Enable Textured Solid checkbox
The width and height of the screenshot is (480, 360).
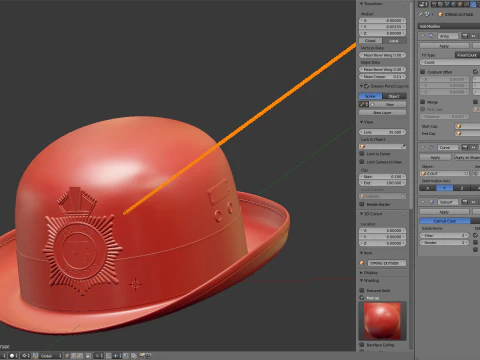362,290
